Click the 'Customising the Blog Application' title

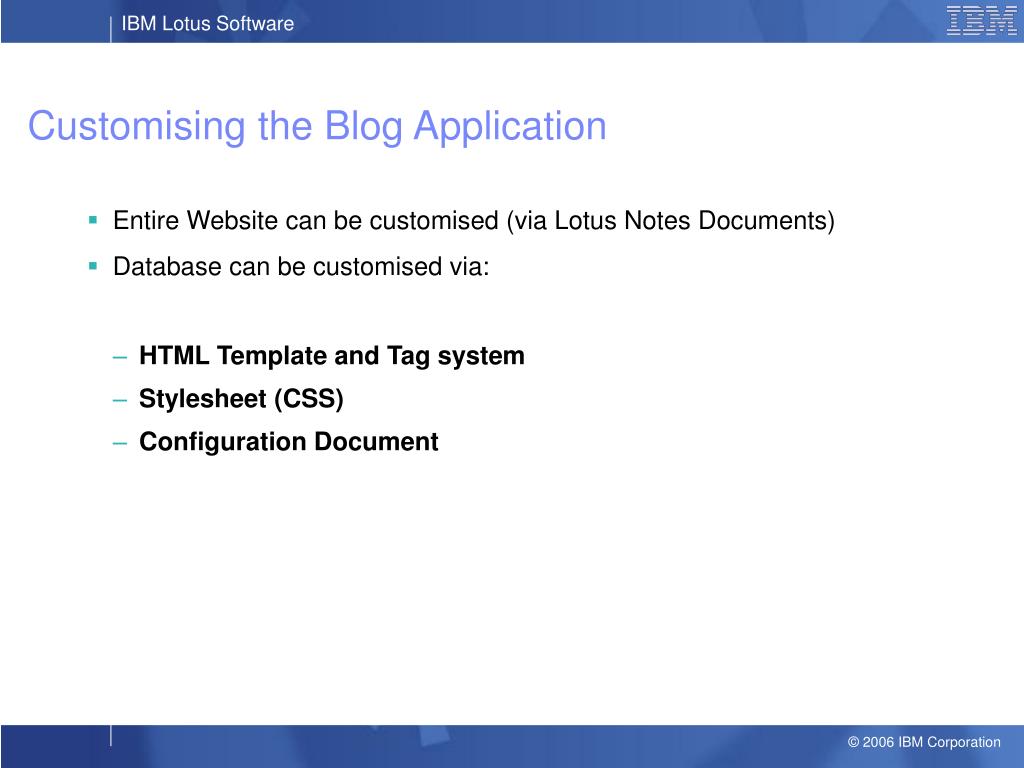[x=317, y=126]
